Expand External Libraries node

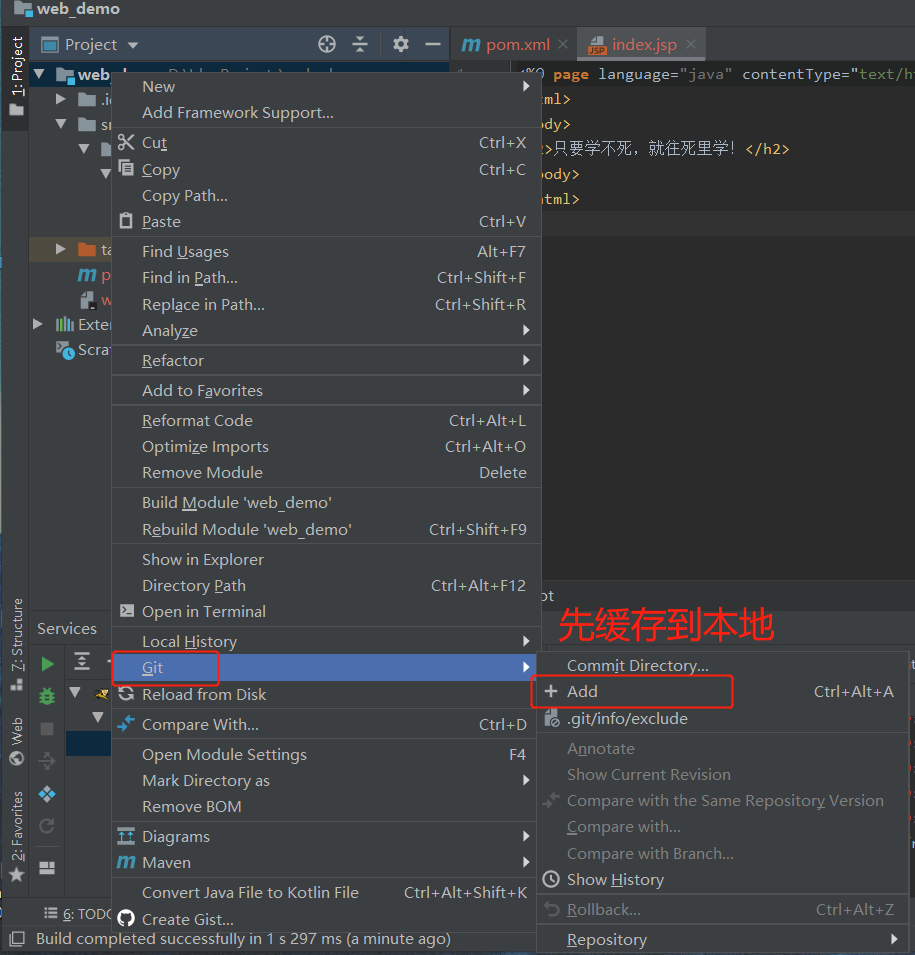[x=38, y=324]
